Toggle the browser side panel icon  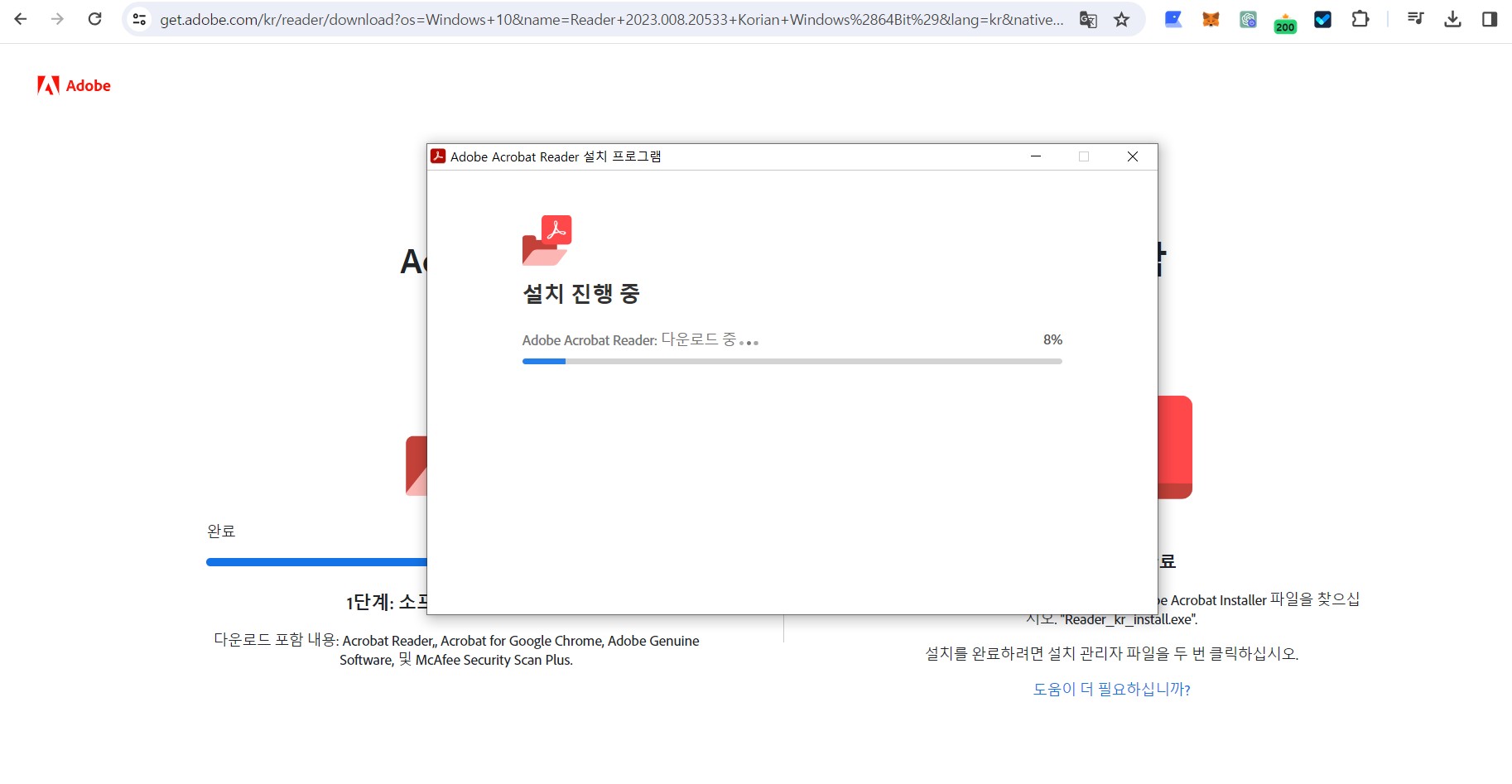tap(1490, 19)
